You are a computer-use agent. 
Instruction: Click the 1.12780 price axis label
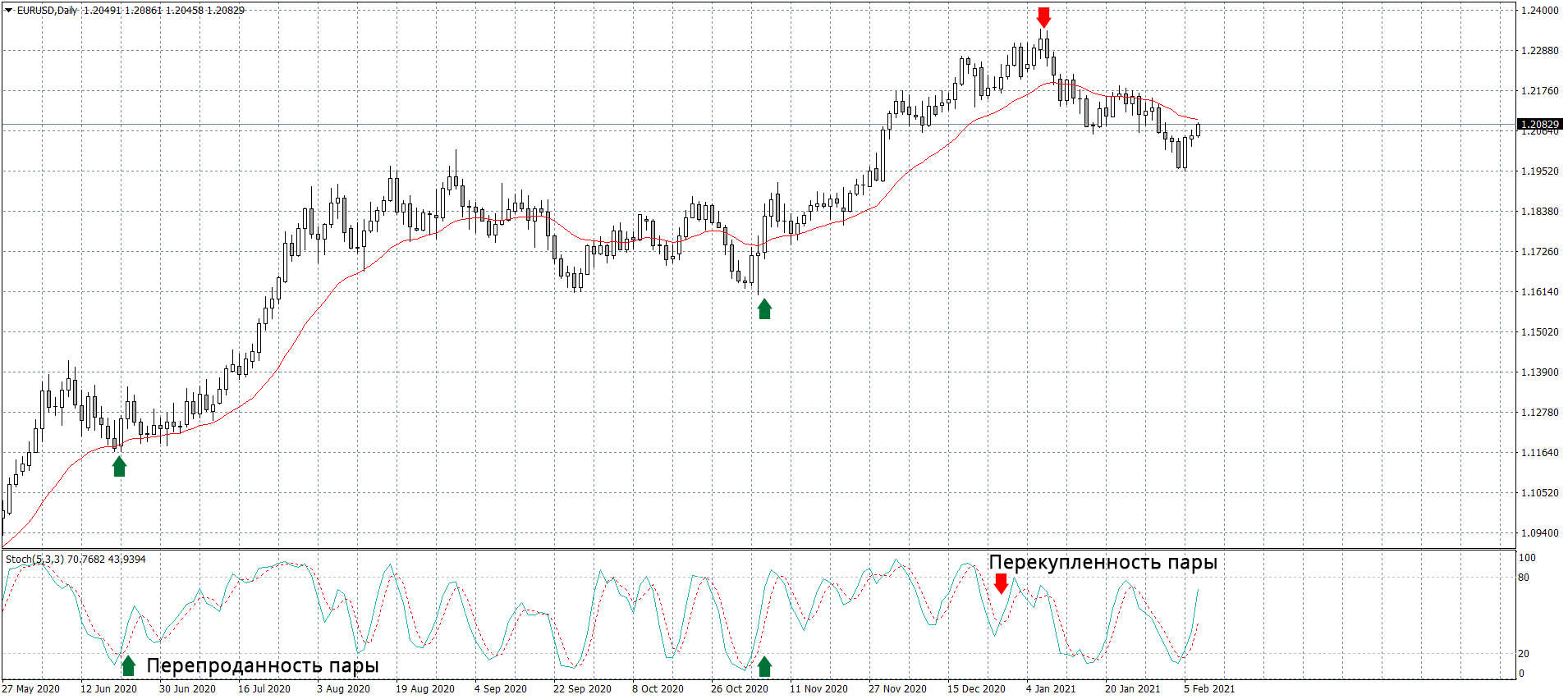(1539, 413)
